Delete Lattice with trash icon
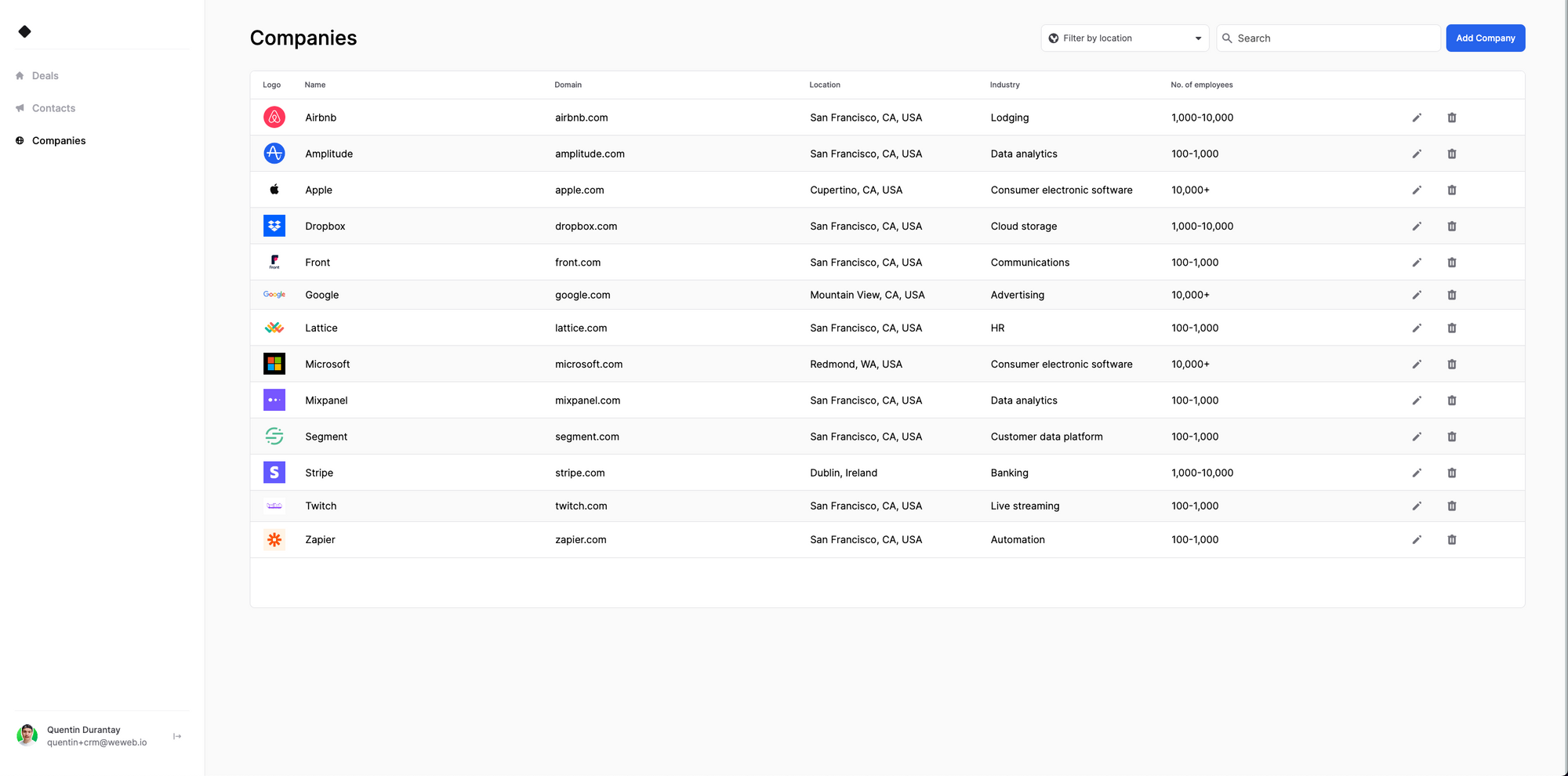1568x776 pixels. 1452,328
